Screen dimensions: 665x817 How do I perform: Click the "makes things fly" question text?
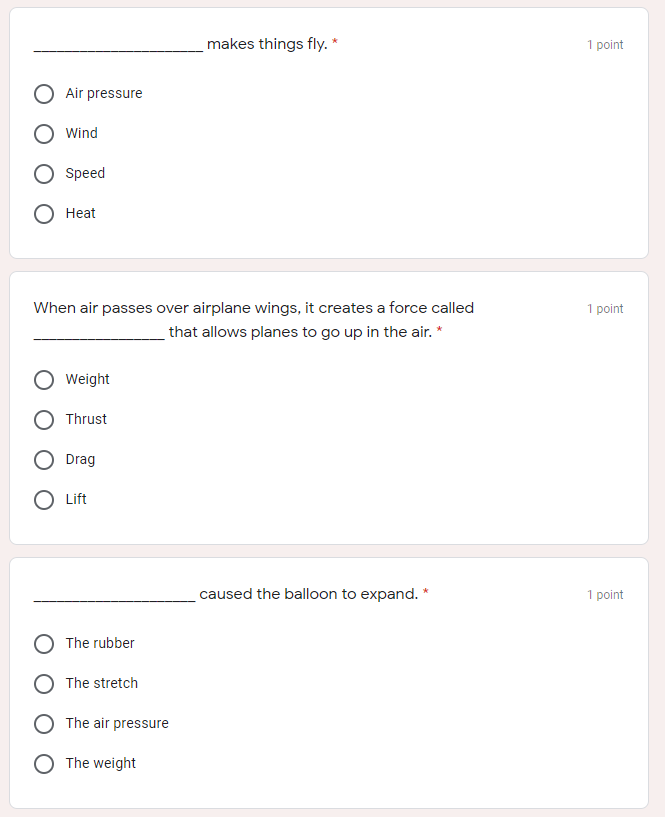click(267, 44)
